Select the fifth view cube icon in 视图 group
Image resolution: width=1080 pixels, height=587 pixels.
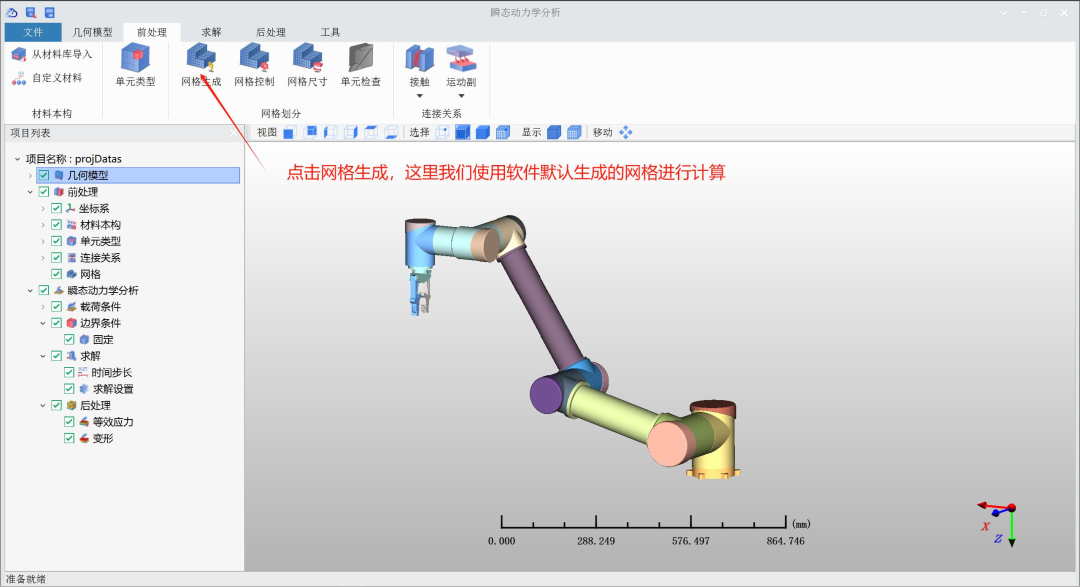click(x=371, y=132)
